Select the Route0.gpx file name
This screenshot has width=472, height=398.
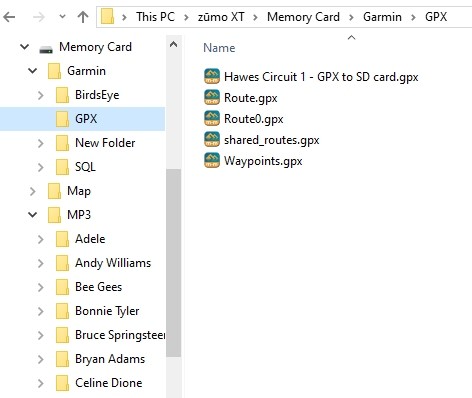pos(254,119)
